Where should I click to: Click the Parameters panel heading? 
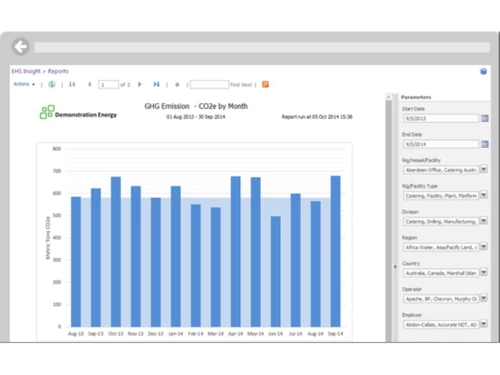point(416,97)
